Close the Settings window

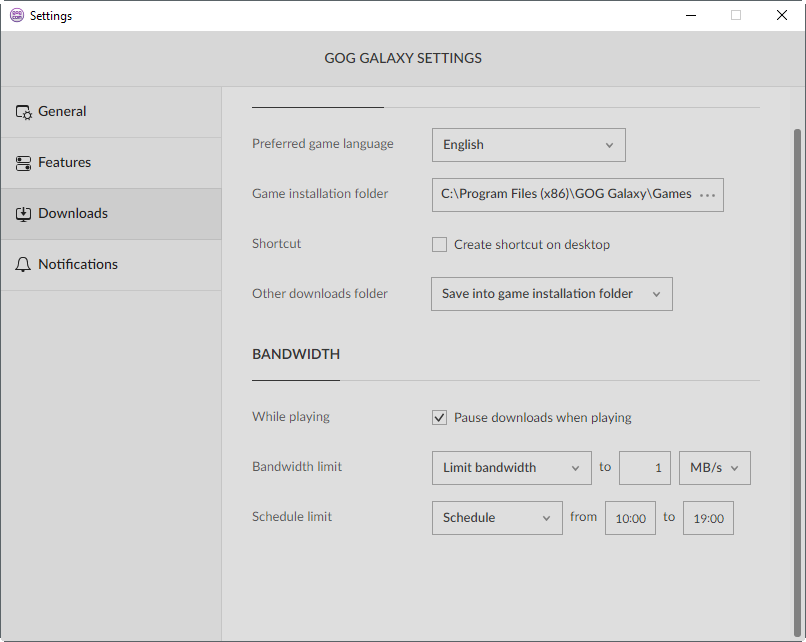click(781, 15)
